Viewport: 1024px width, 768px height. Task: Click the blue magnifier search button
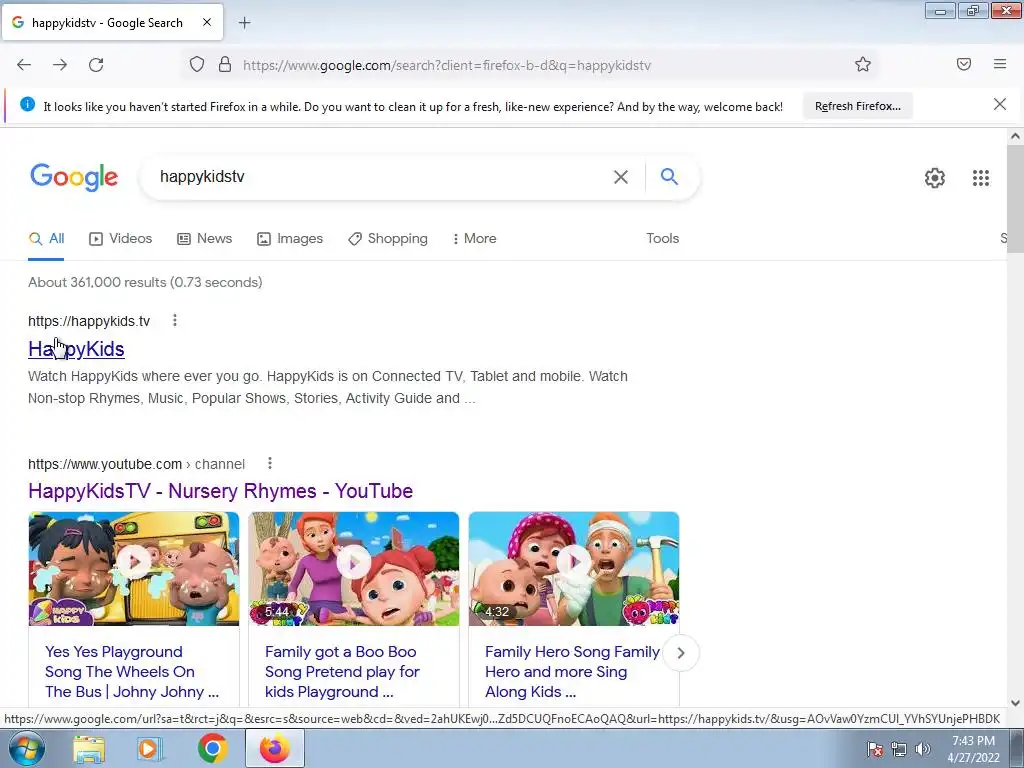click(x=669, y=176)
